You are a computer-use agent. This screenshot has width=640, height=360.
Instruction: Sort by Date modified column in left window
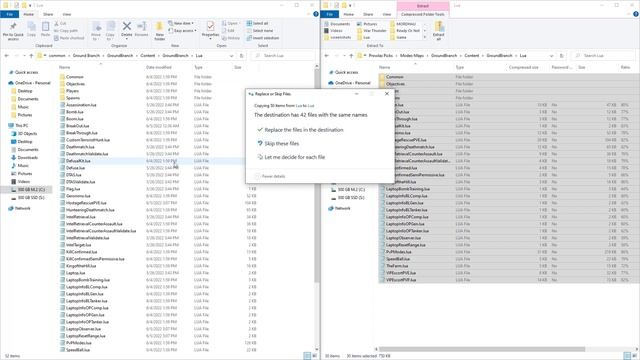coord(159,67)
